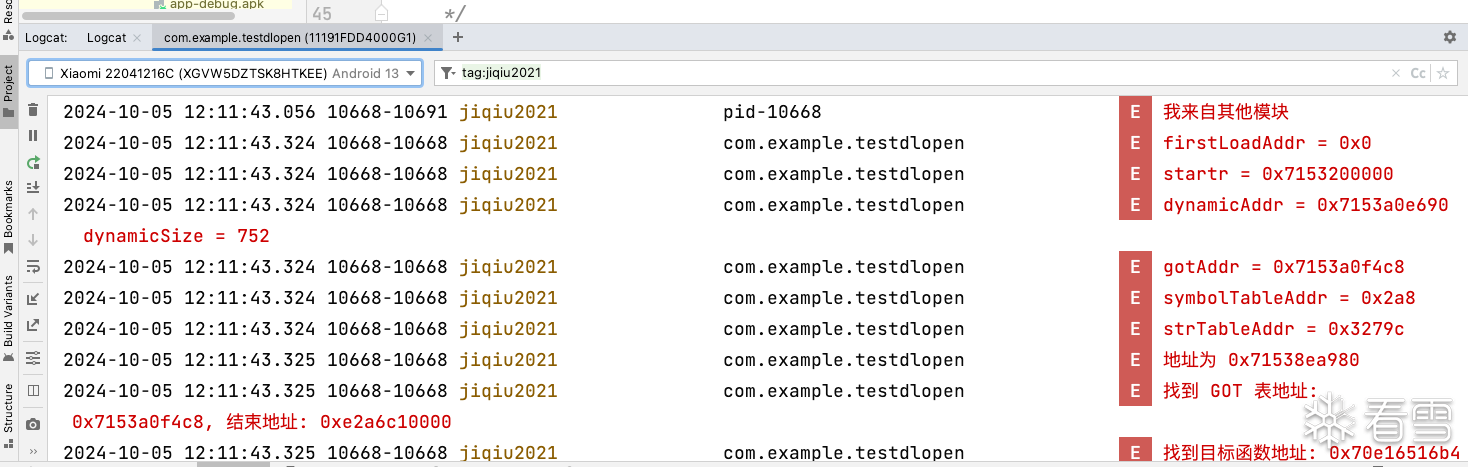Open filter history dropdown funnel icon

pos(448,73)
